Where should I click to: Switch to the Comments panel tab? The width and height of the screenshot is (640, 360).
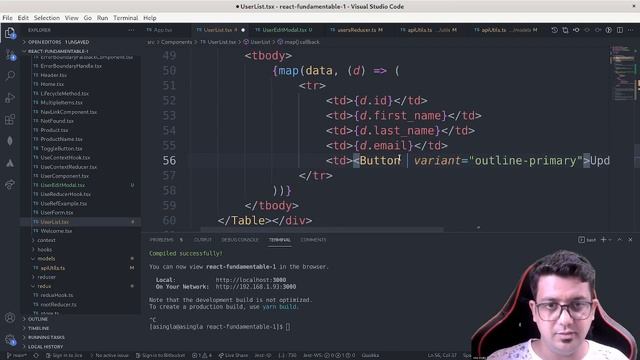[313, 240]
